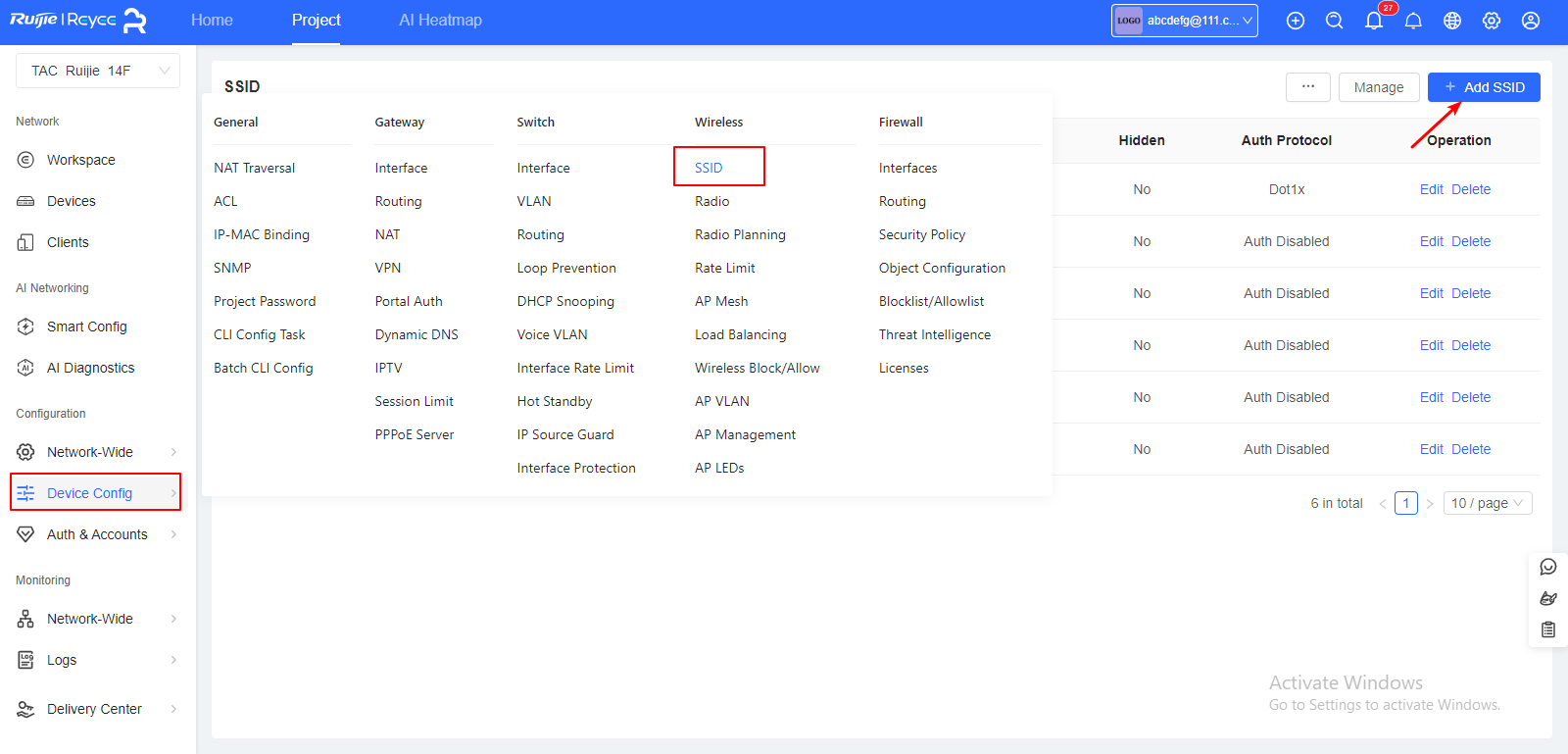Click the more options ellipsis button
The width and height of the screenshot is (1568, 754).
pyautogui.click(x=1307, y=87)
